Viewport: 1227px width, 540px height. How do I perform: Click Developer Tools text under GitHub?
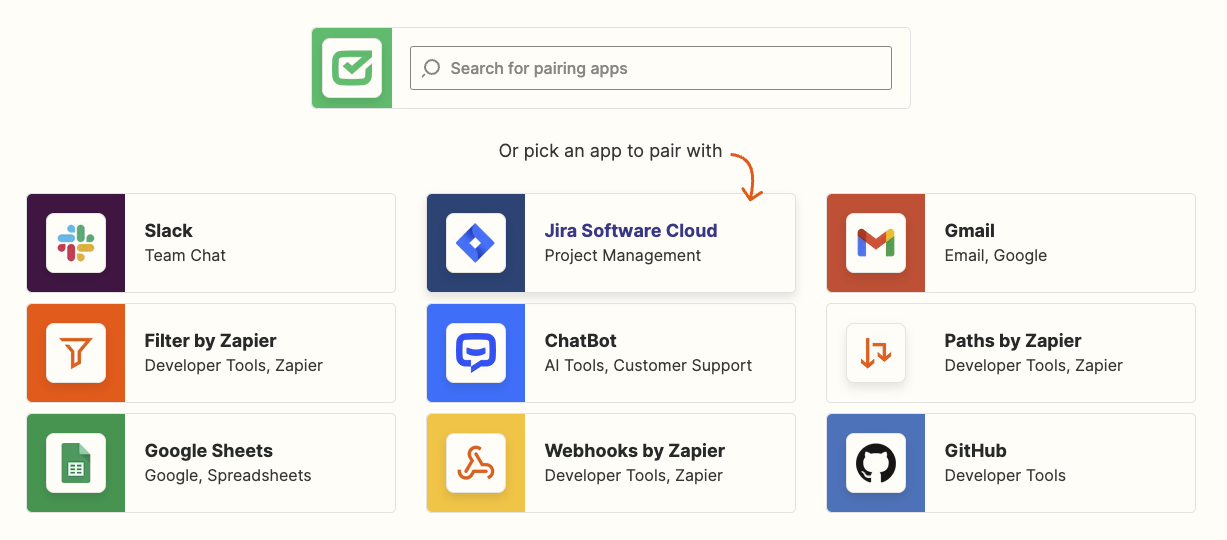tap(1005, 476)
